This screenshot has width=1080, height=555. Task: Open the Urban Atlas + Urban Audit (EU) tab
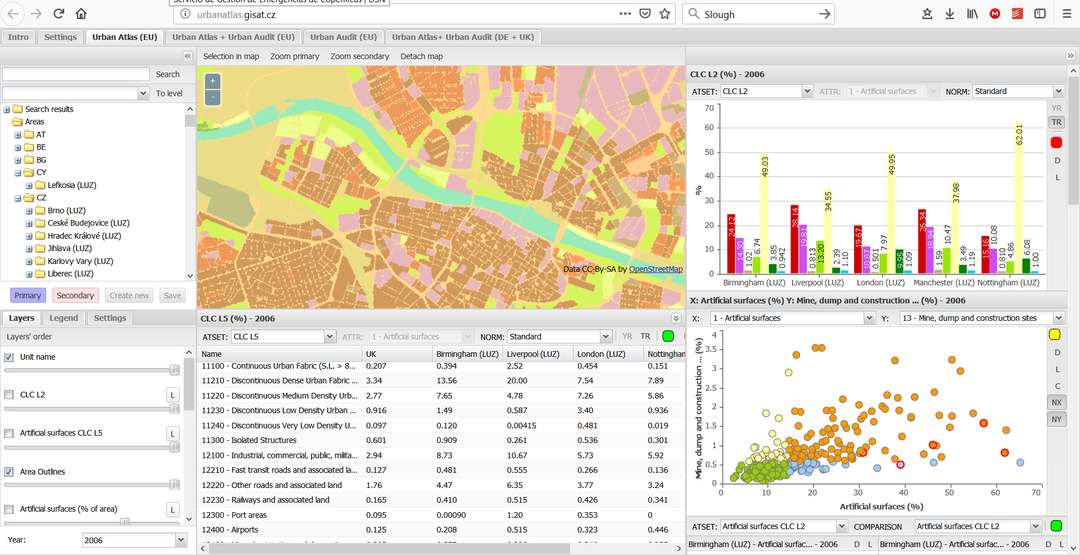tap(233, 37)
